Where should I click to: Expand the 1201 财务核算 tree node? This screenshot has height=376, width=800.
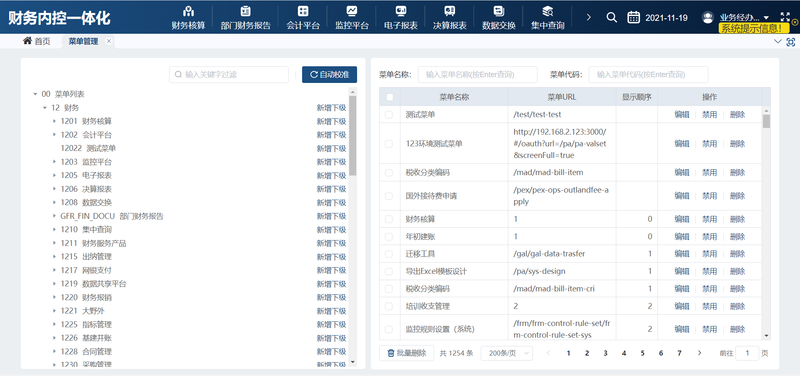pyautogui.click(x=54, y=121)
